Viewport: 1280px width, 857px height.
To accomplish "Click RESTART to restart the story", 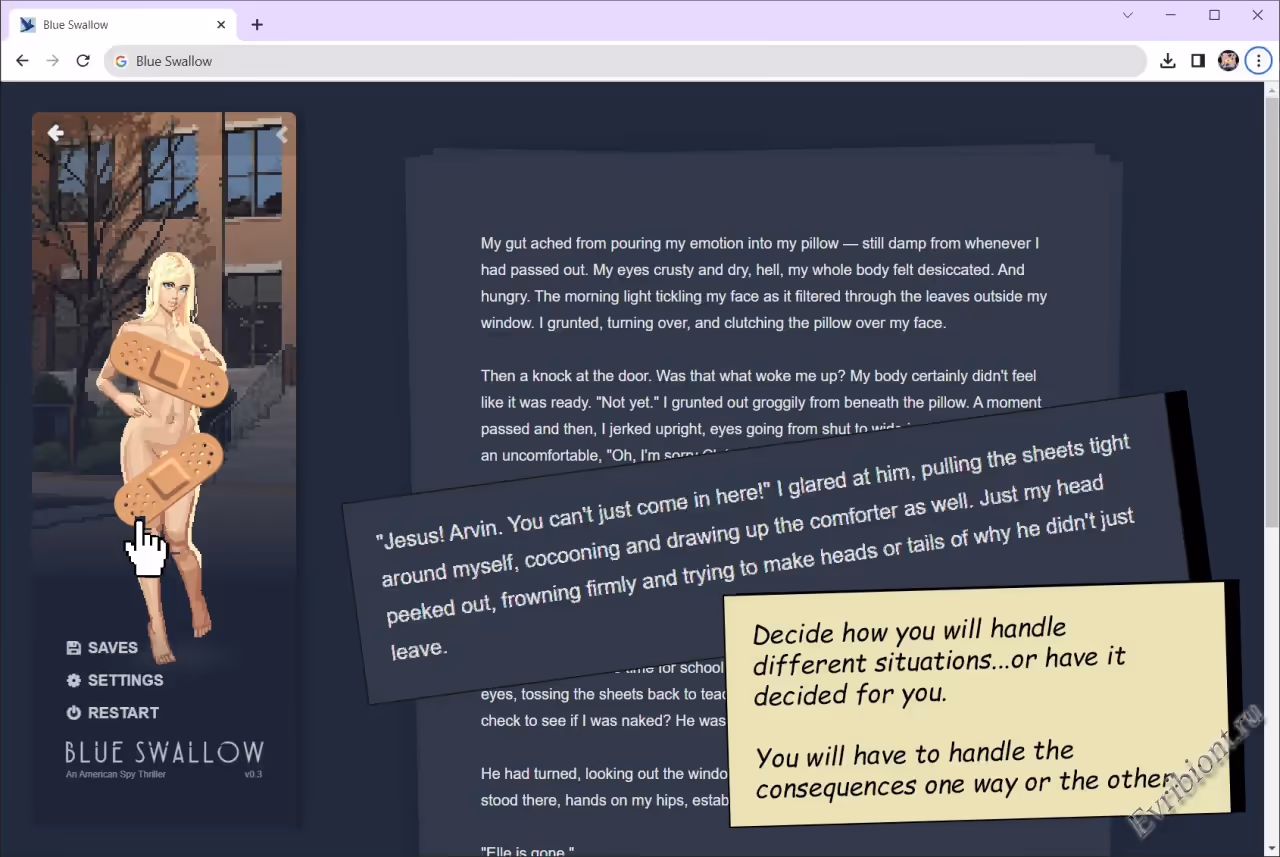I will click(x=123, y=713).
